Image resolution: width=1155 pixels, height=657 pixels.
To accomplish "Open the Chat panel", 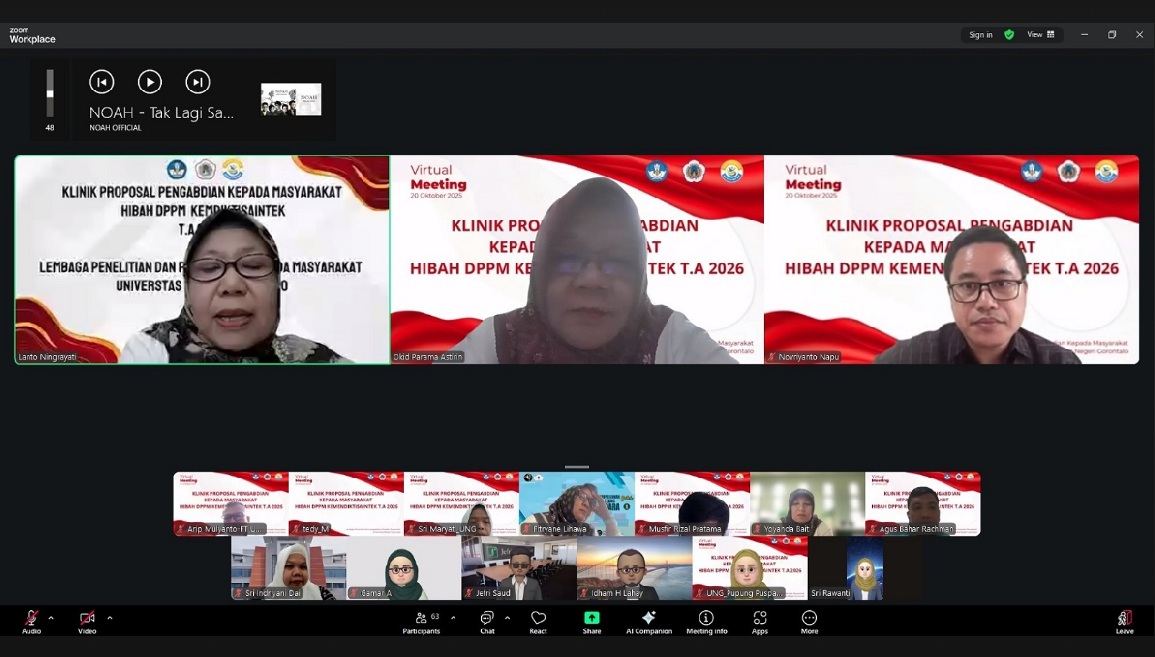I will click(x=487, y=621).
